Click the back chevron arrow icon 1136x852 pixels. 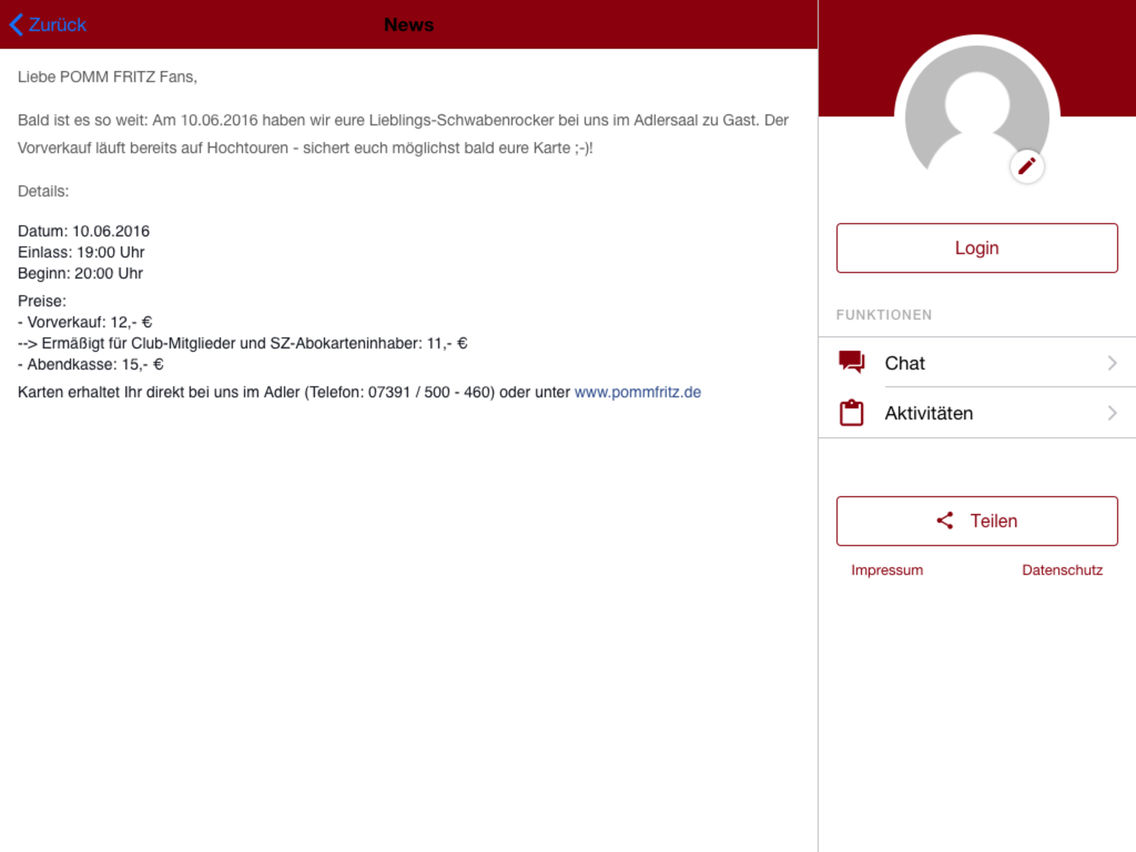16,25
